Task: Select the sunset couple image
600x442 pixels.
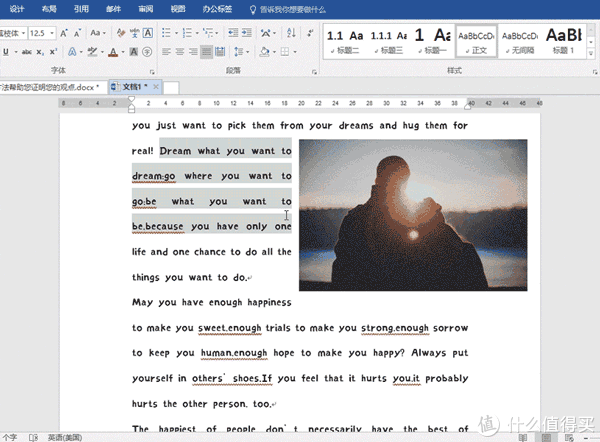Action: coord(412,213)
